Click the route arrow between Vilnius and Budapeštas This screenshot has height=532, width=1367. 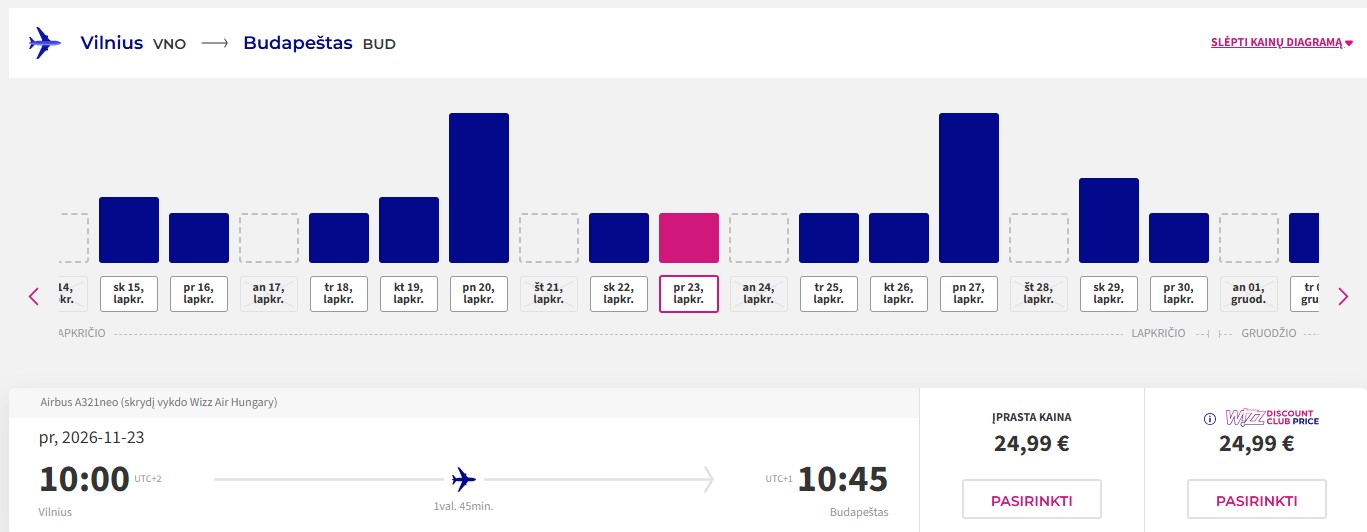214,44
